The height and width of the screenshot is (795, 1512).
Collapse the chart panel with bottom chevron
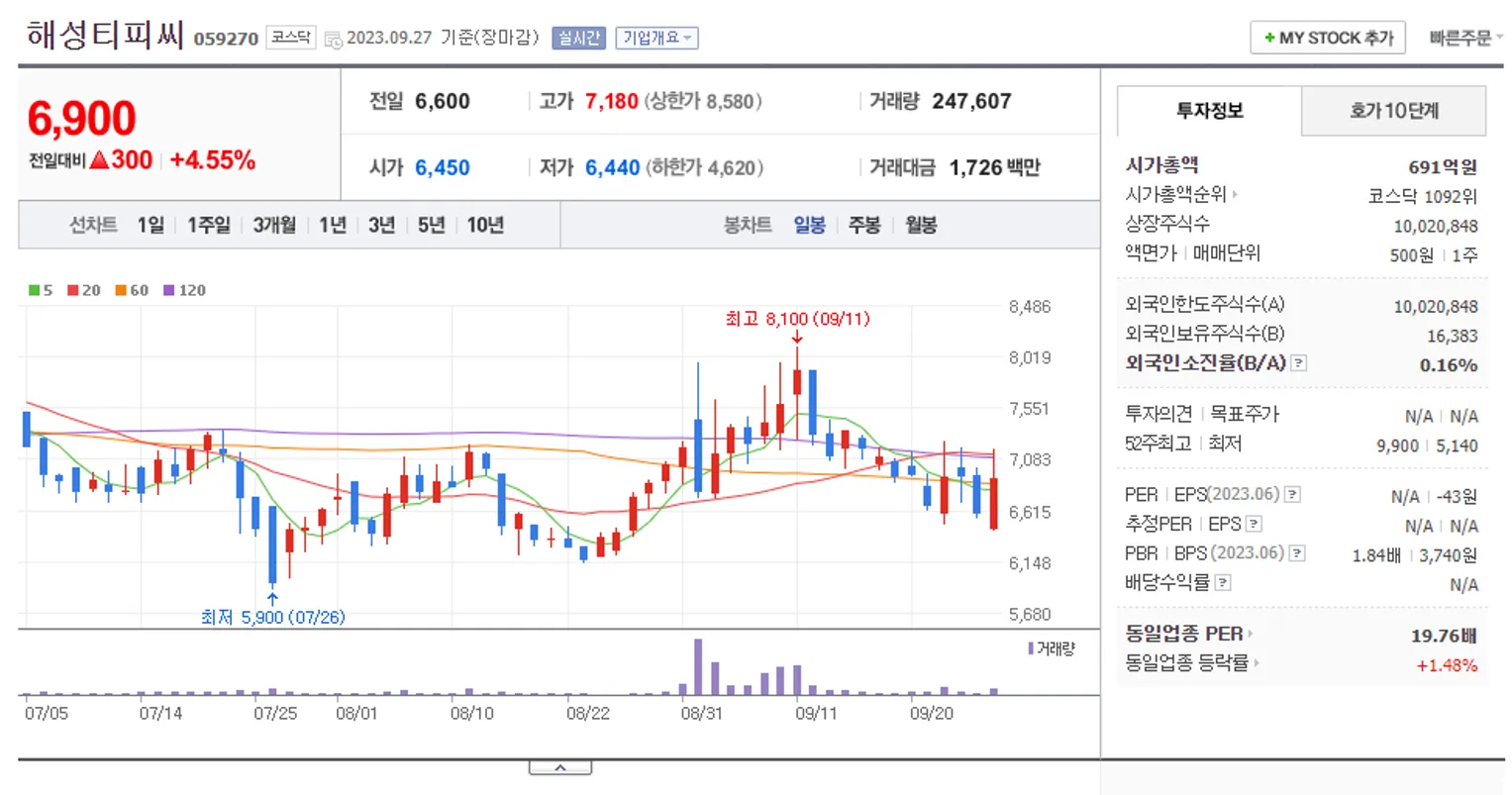click(x=560, y=767)
